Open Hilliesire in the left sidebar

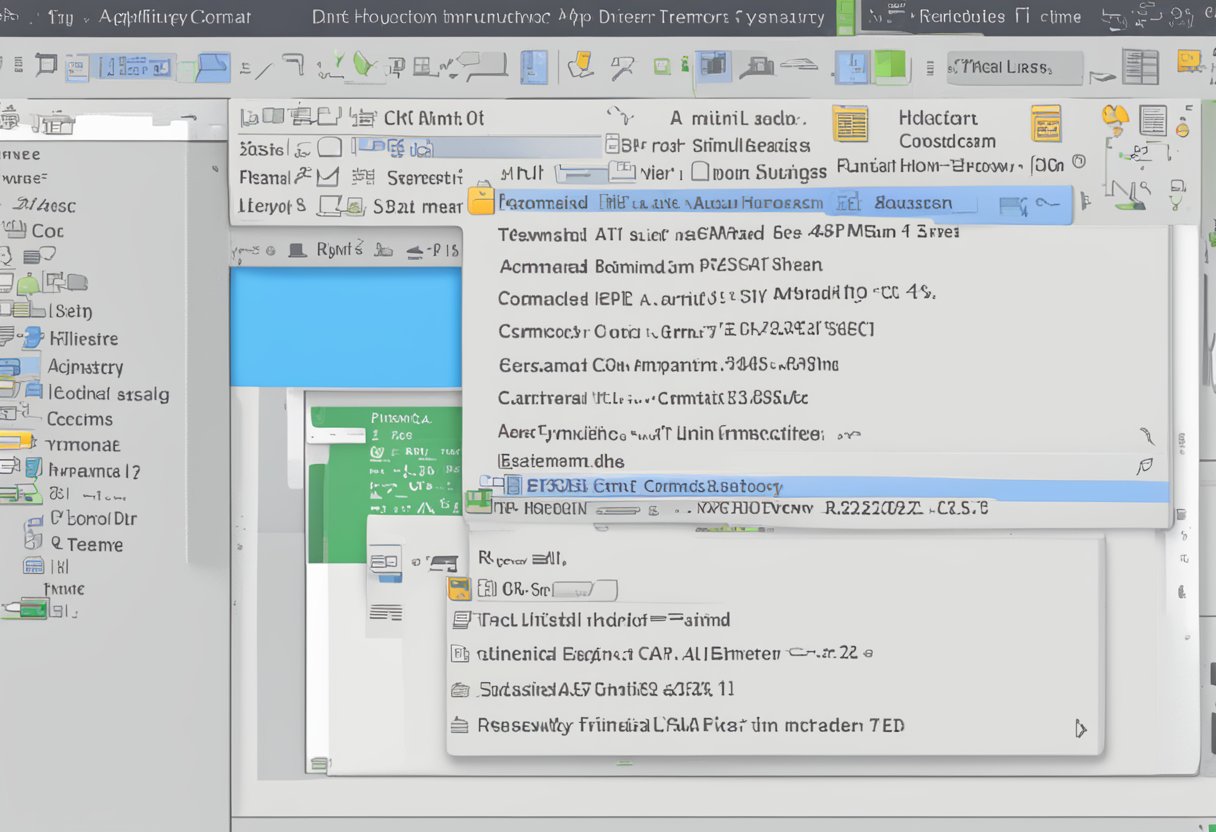(x=83, y=339)
